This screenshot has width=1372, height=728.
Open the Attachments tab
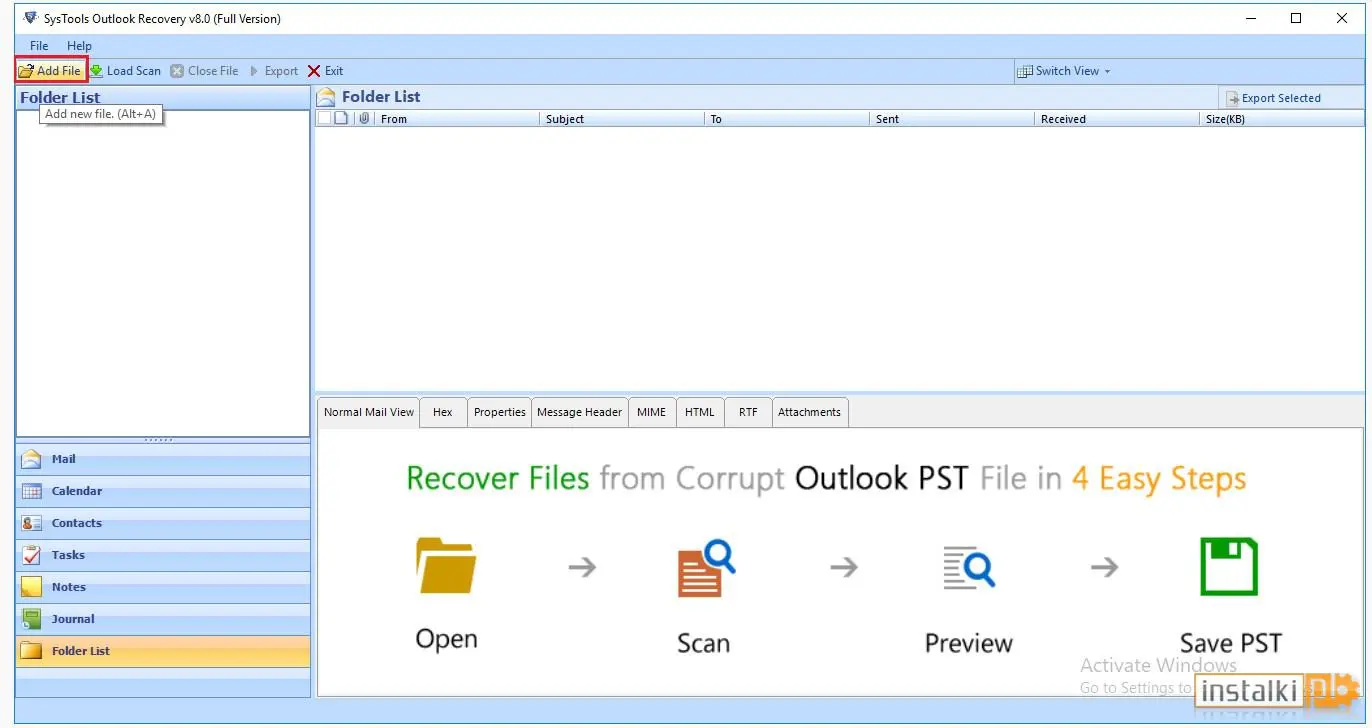[809, 412]
